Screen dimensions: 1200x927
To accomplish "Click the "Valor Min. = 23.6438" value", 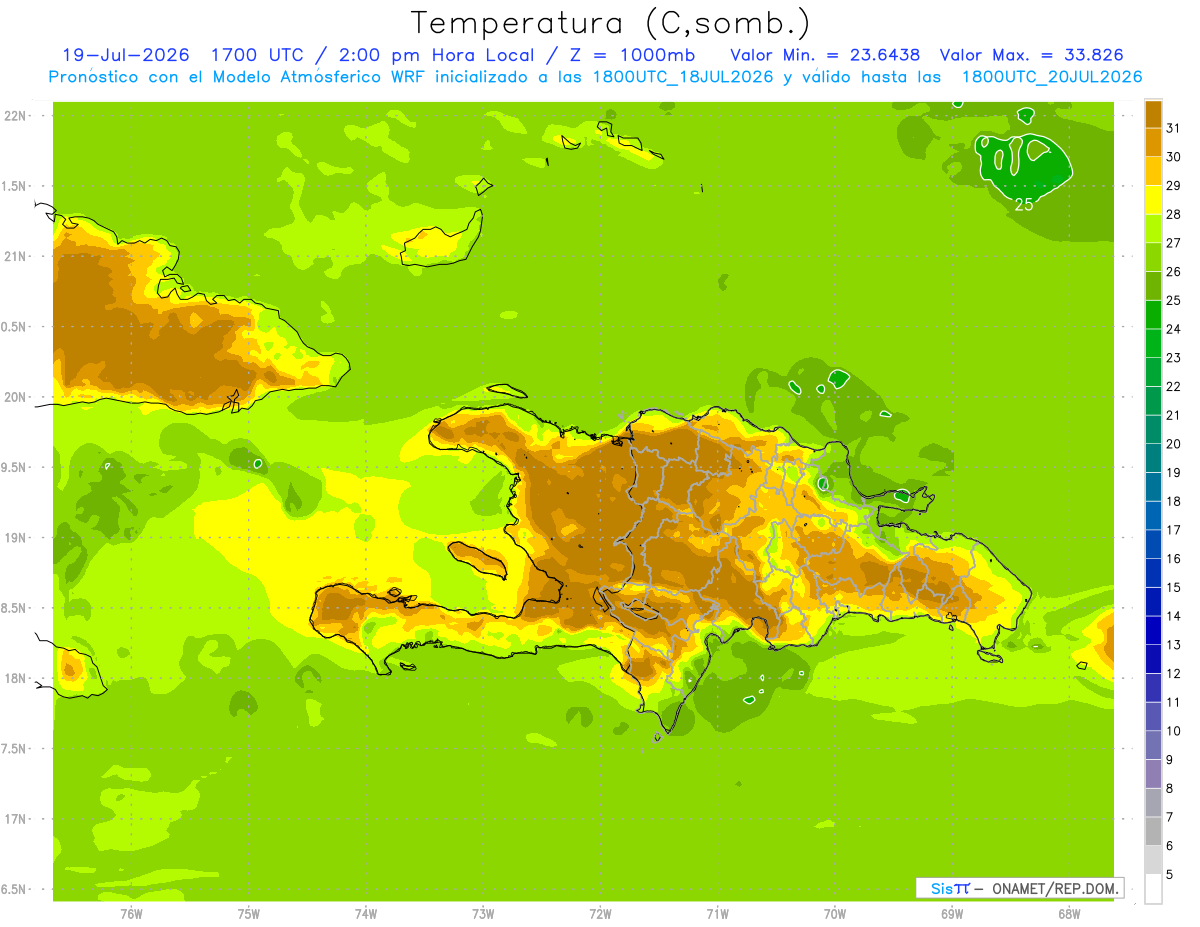I will click(x=825, y=55).
